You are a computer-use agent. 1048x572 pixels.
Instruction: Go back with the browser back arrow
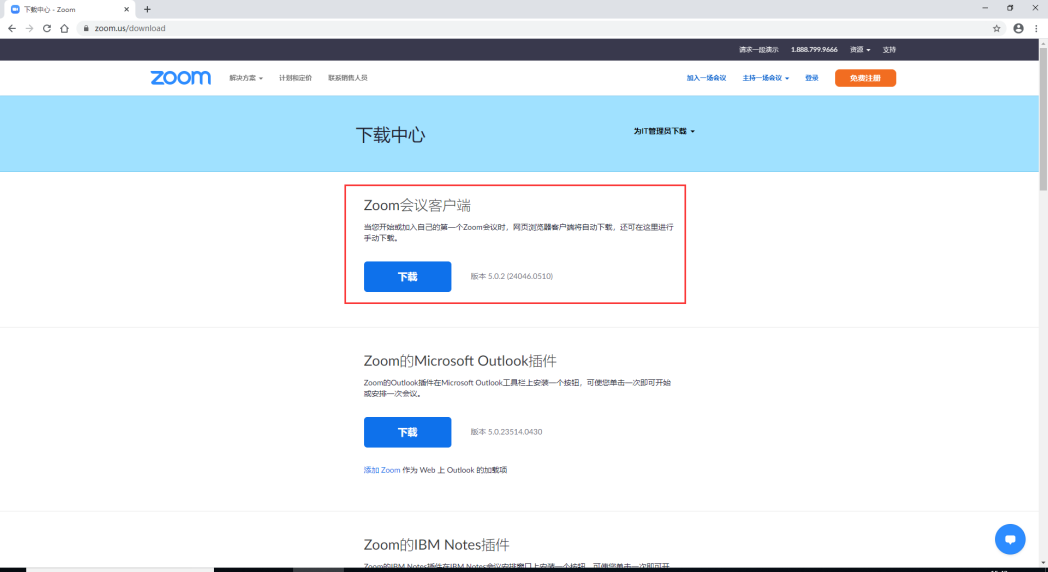coord(12,28)
